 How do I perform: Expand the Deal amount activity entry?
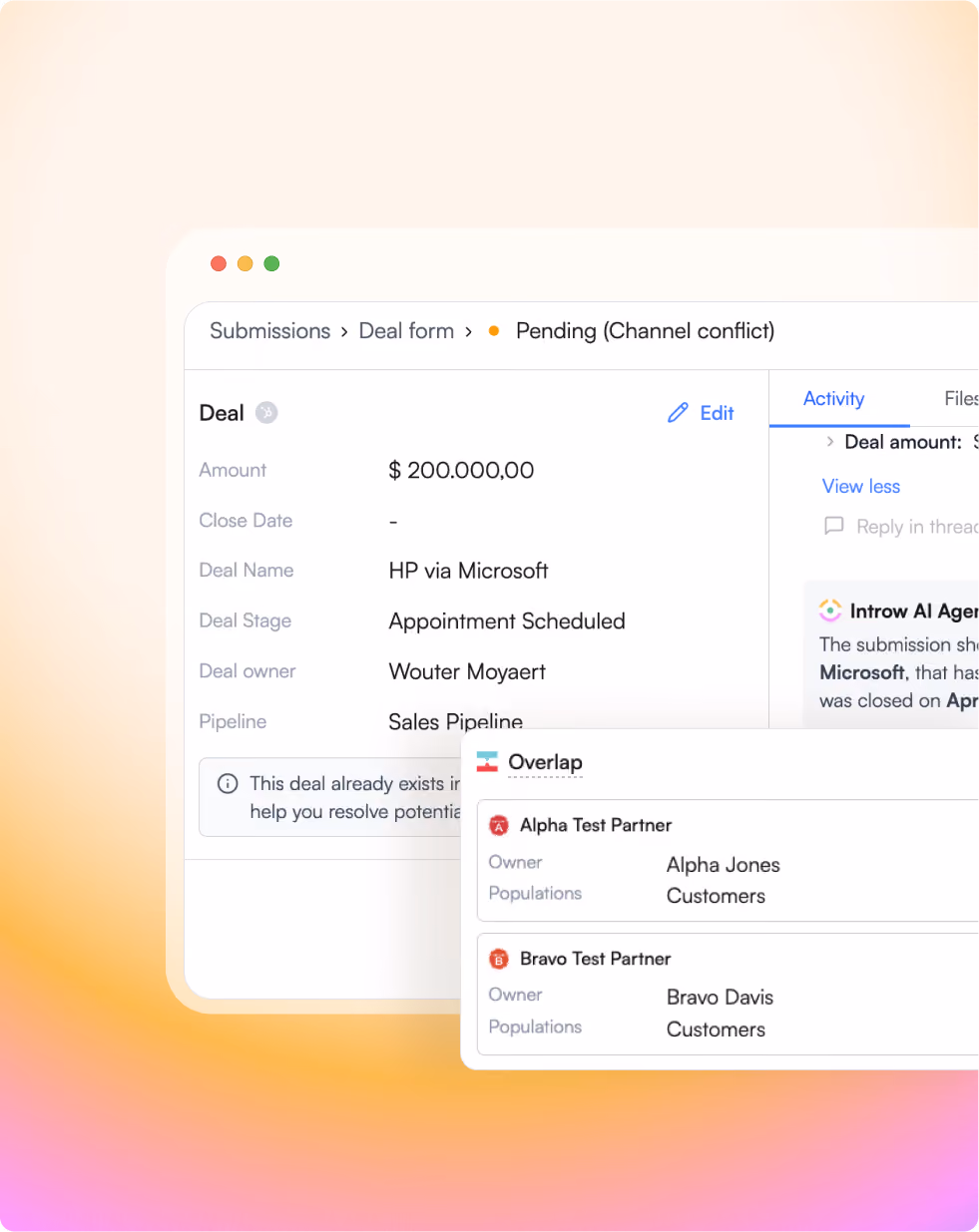click(830, 441)
